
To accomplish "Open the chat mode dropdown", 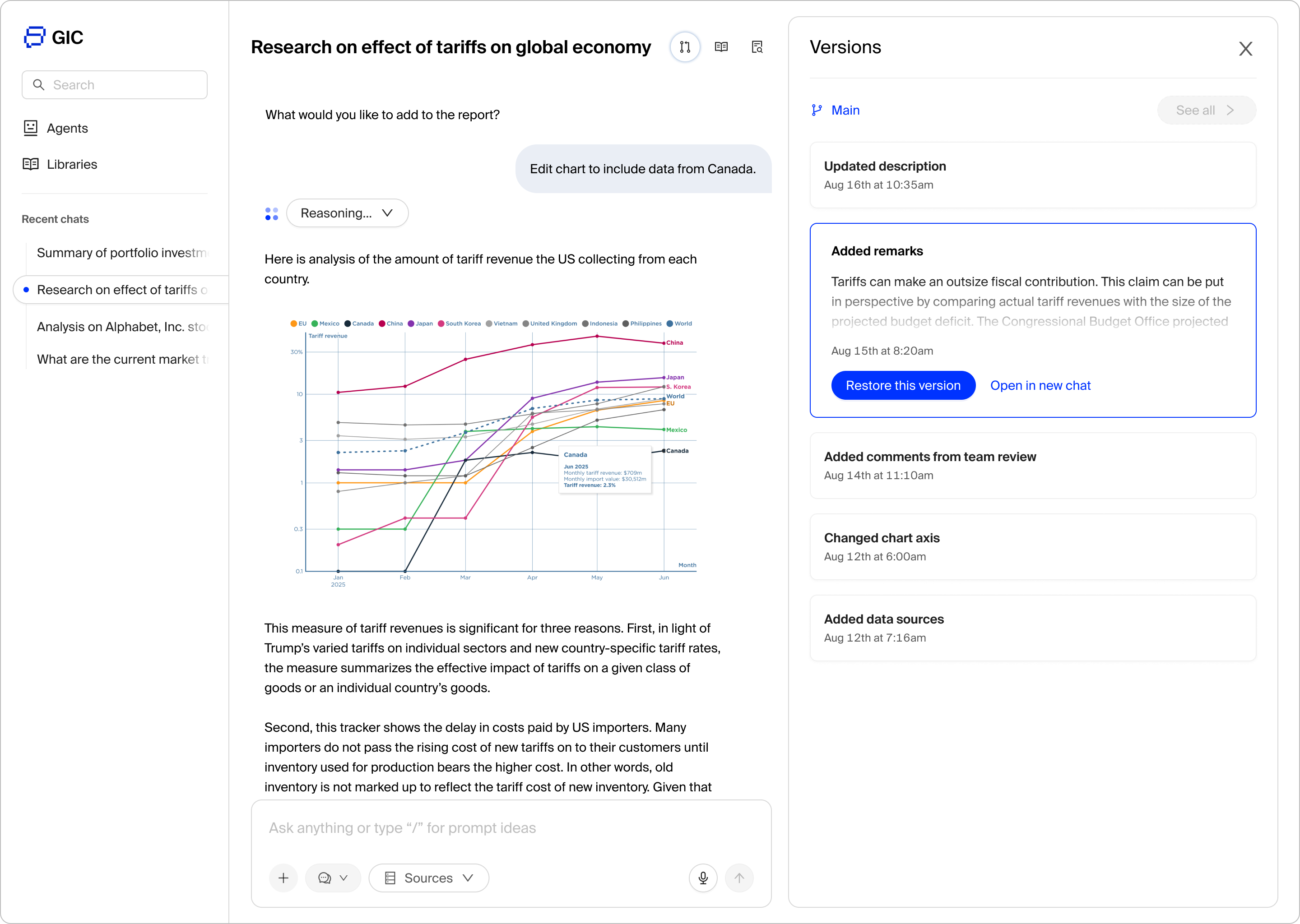I will coord(333,878).
